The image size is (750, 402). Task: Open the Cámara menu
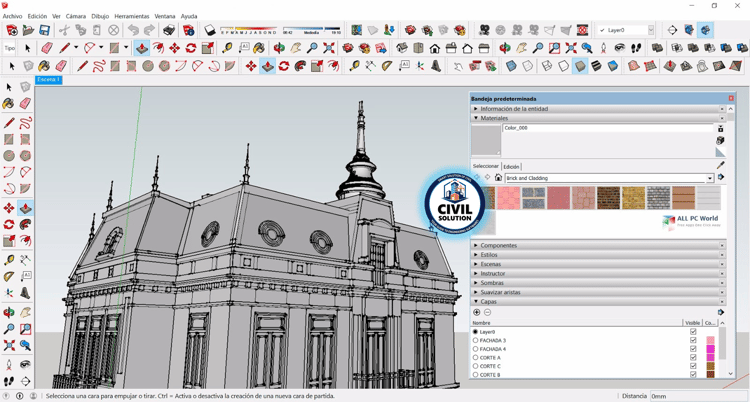(76, 16)
